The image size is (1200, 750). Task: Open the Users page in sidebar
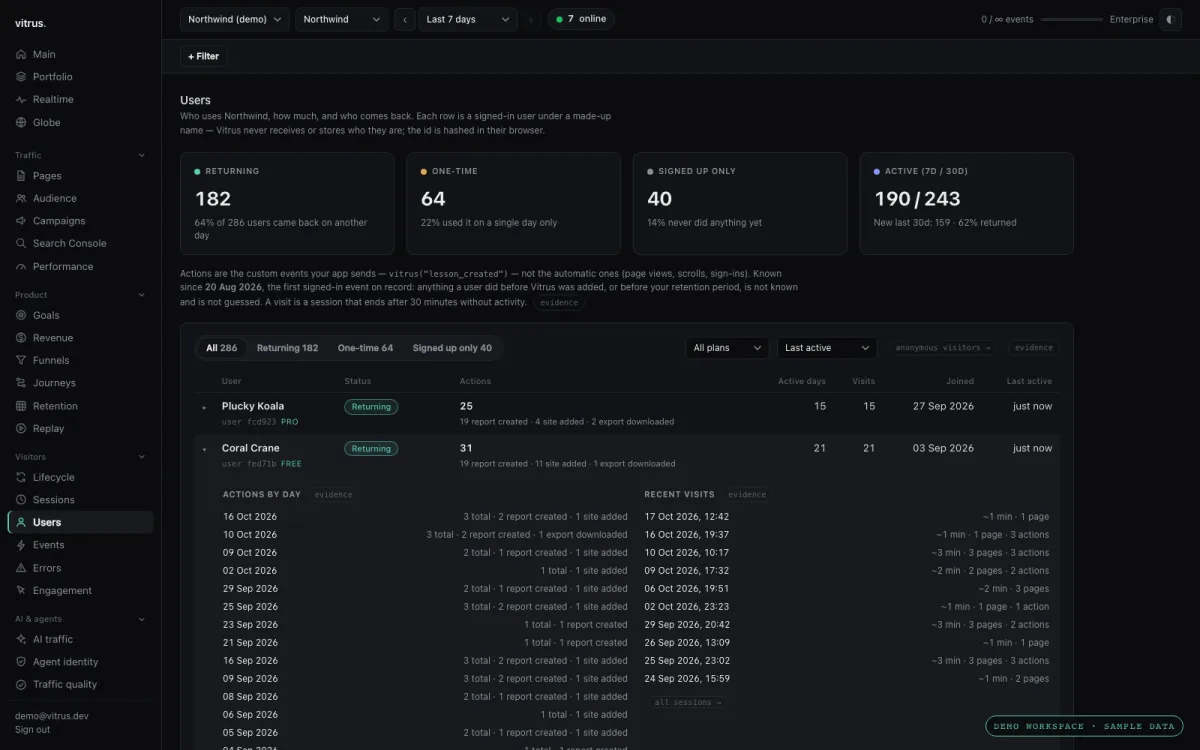tap(81, 522)
